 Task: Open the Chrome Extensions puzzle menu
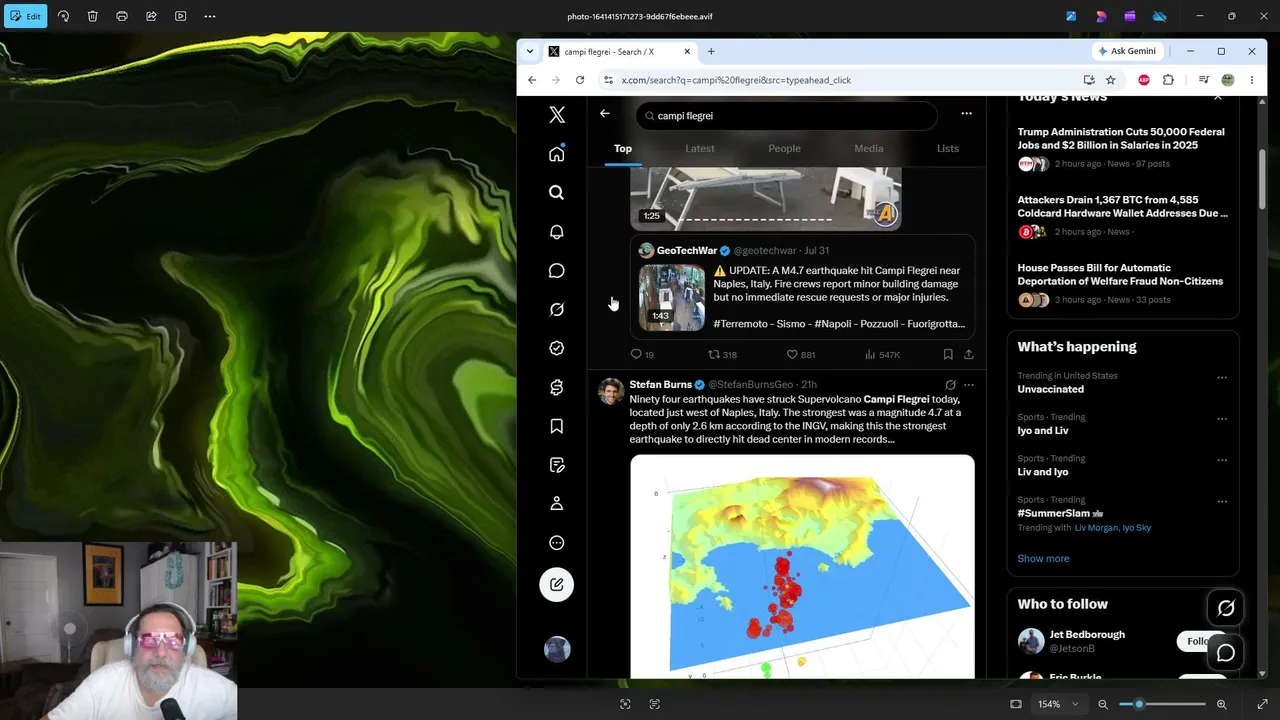tap(1168, 80)
